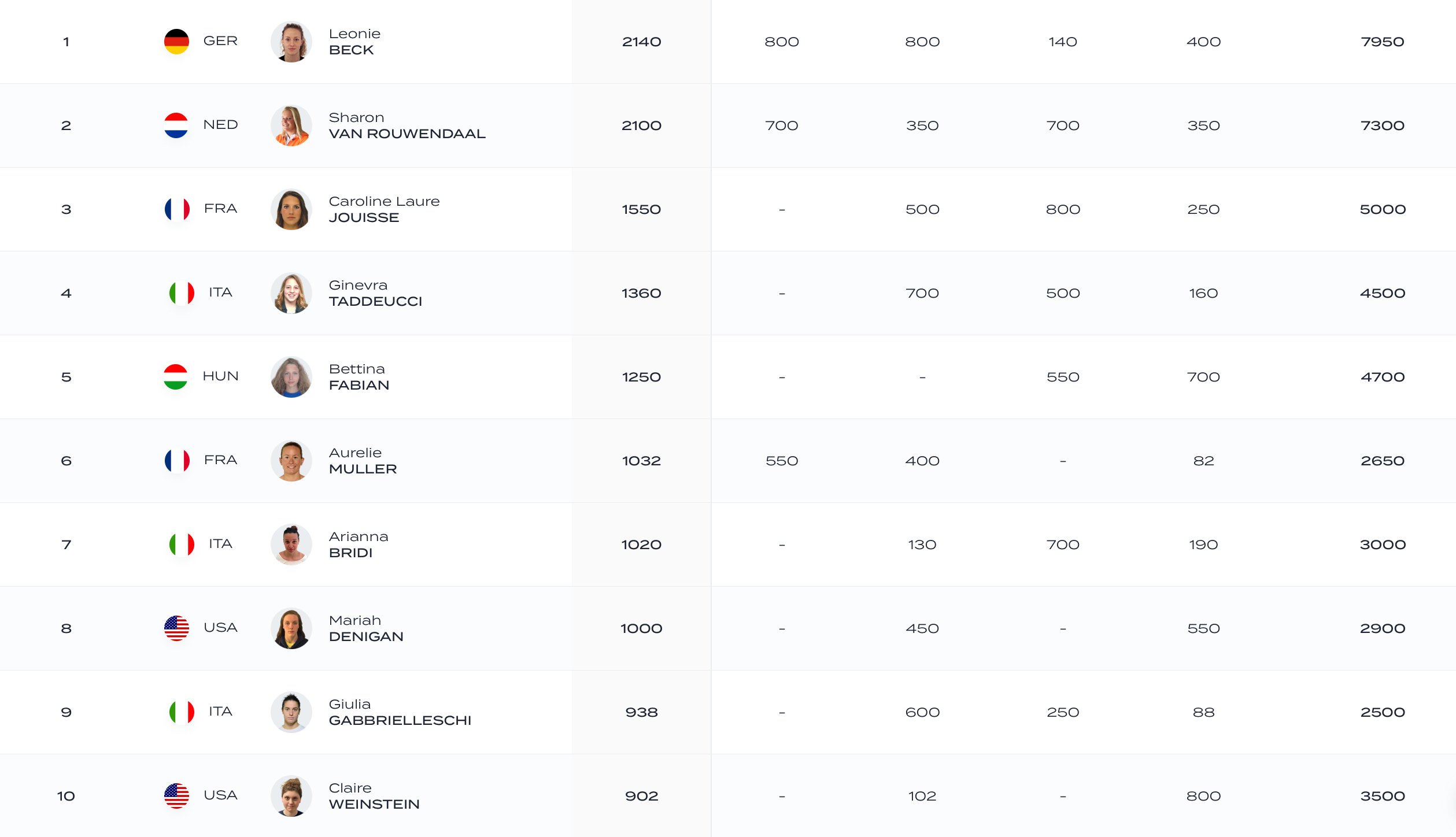This screenshot has width=1456, height=837.
Task: Open Bettina Fabian's profile photo
Action: [291, 377]
